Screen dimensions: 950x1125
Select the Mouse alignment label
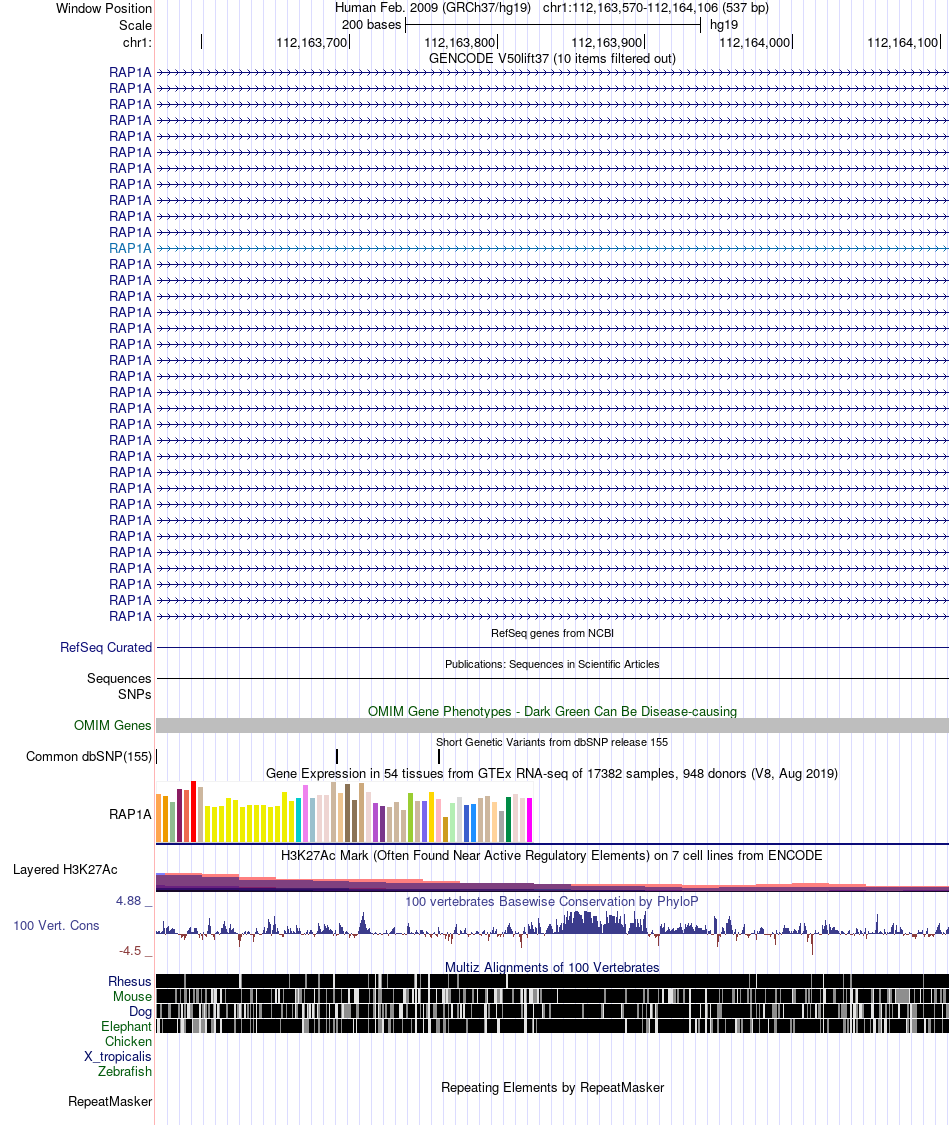[x=133, y=997]
